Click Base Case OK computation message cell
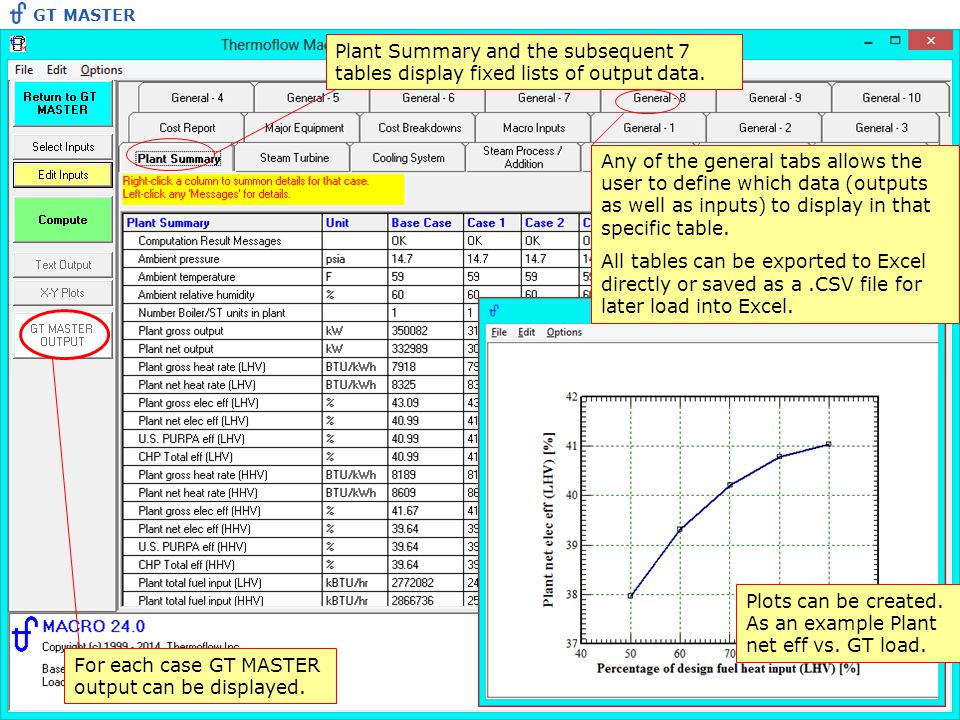The width and height of the screenshot is (960, 720). tap(426, 241)
